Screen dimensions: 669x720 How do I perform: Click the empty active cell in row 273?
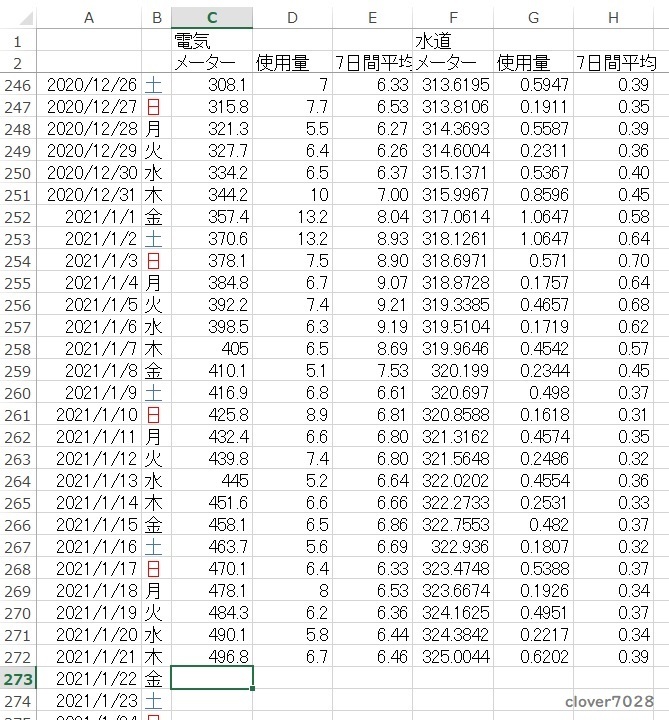point(211,678)
